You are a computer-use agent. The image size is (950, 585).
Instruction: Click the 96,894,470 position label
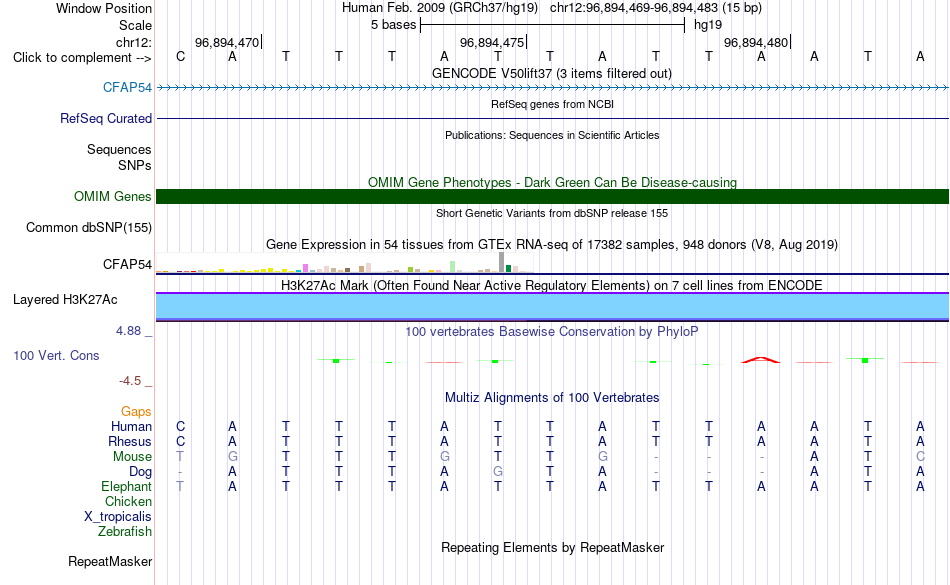[x=227, y=42]
